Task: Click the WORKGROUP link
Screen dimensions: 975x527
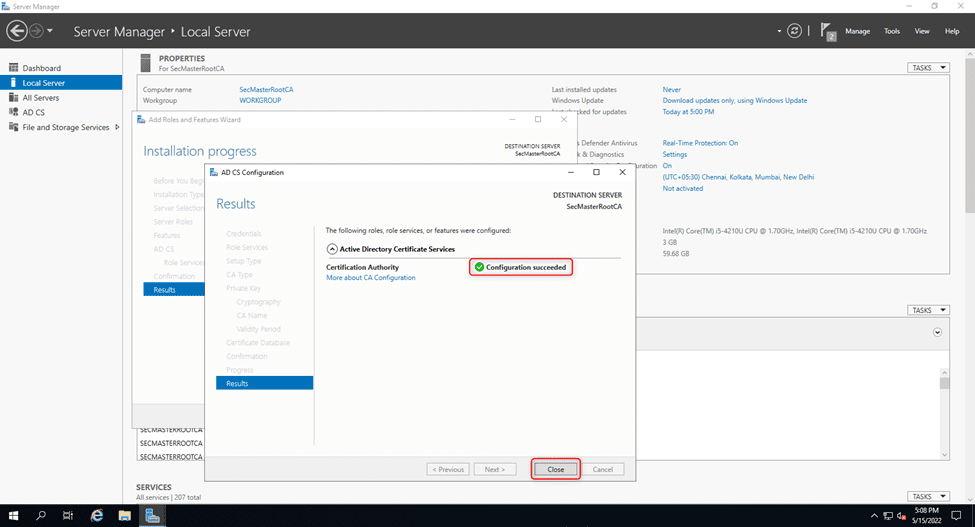Action: [x=260, y=100]
